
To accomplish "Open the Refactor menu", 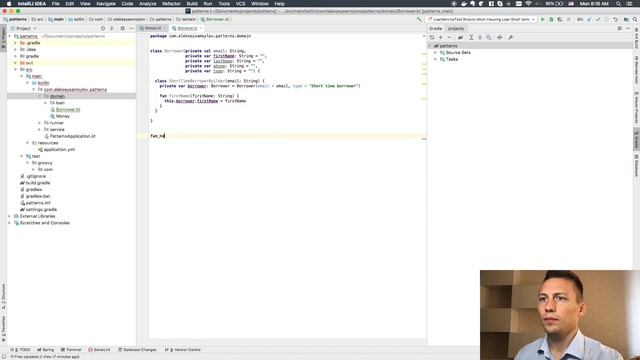I will [171, 4].
